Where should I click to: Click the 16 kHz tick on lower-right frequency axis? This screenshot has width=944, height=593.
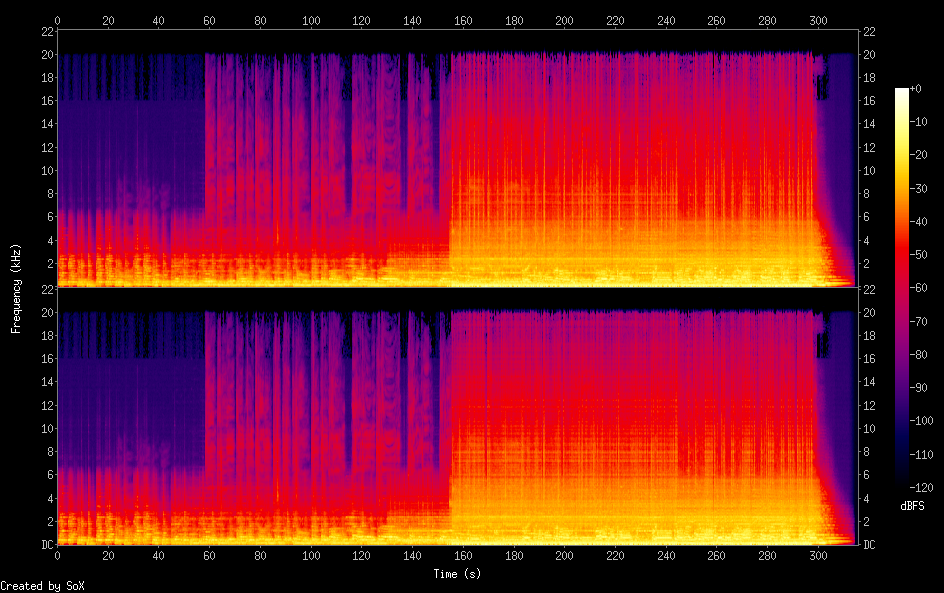click(869, 359)
